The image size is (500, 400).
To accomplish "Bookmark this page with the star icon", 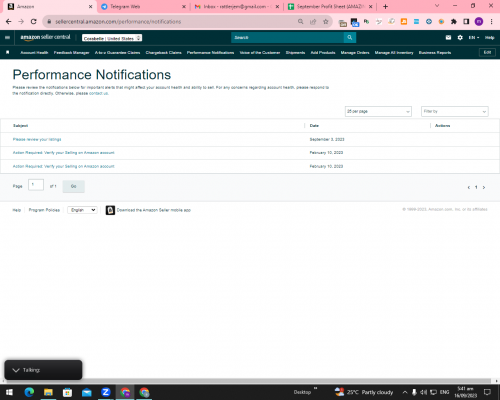I will coord(326,21).
